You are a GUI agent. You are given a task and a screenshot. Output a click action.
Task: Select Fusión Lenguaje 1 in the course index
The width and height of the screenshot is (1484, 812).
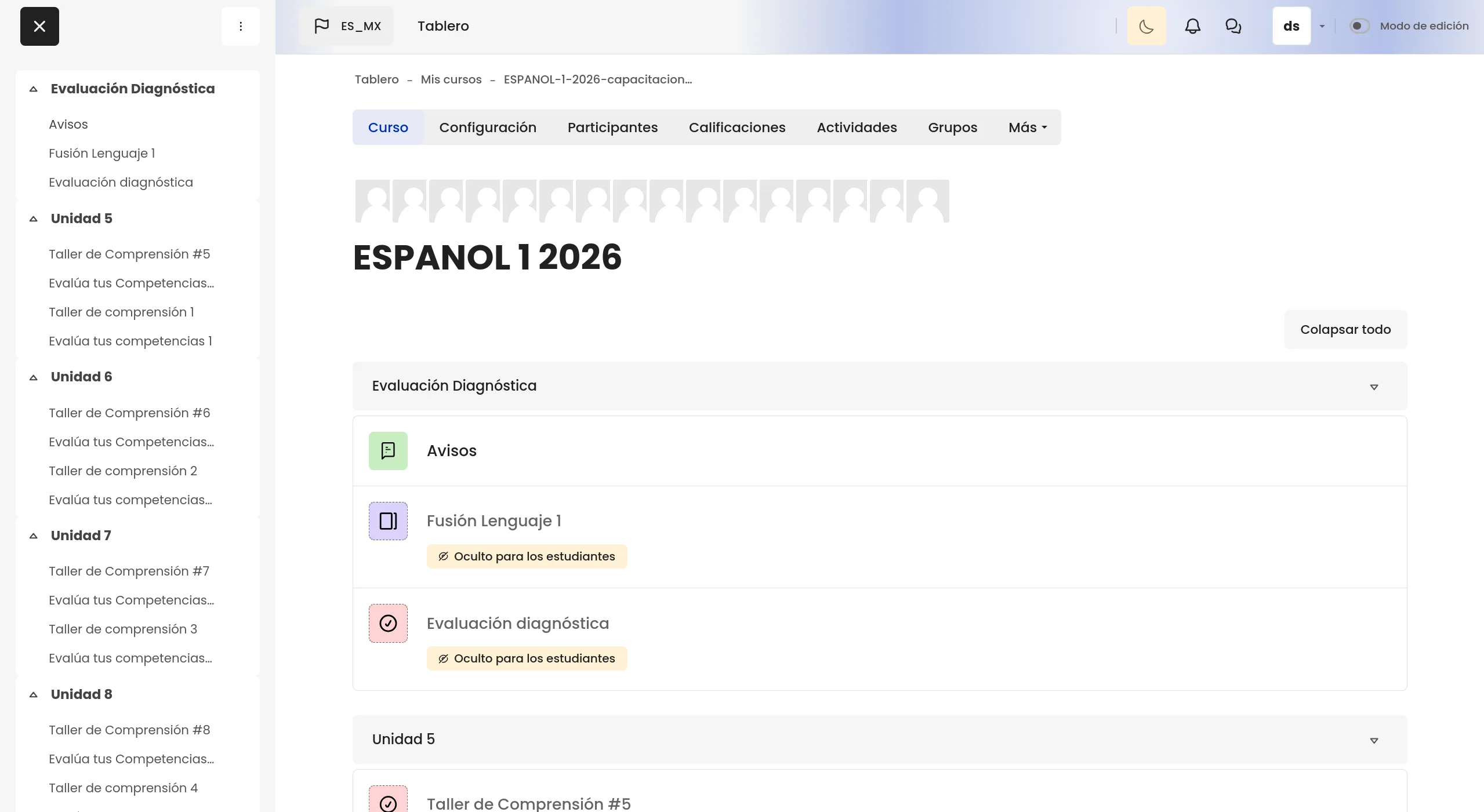coord(102,154)
